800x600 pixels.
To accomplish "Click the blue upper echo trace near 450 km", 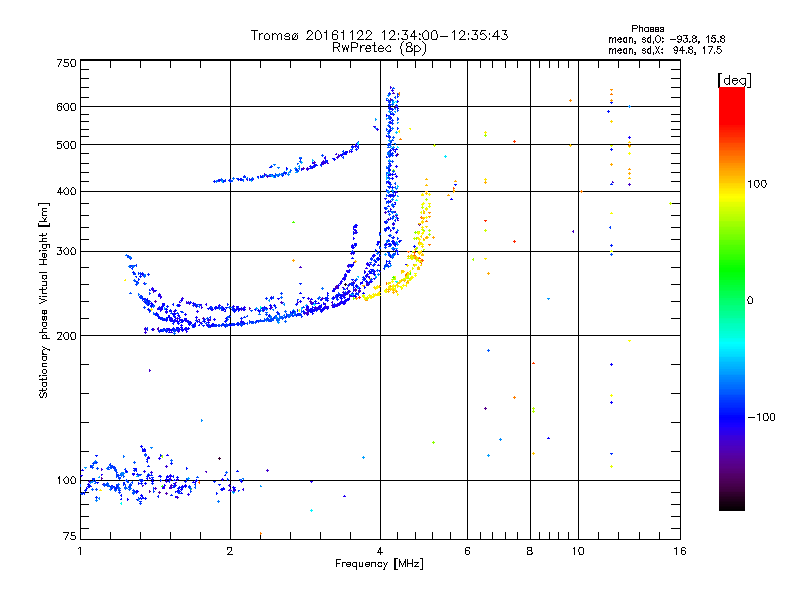I will pyautogui.click(x=286, y=163).
